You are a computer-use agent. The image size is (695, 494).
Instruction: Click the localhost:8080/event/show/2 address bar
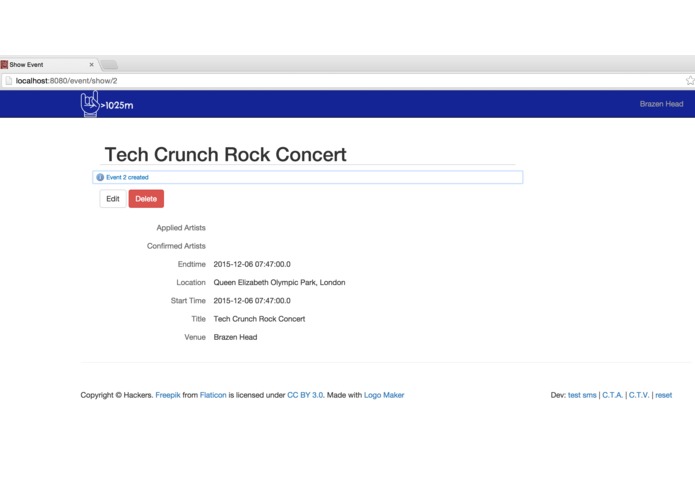click(346, 81)
